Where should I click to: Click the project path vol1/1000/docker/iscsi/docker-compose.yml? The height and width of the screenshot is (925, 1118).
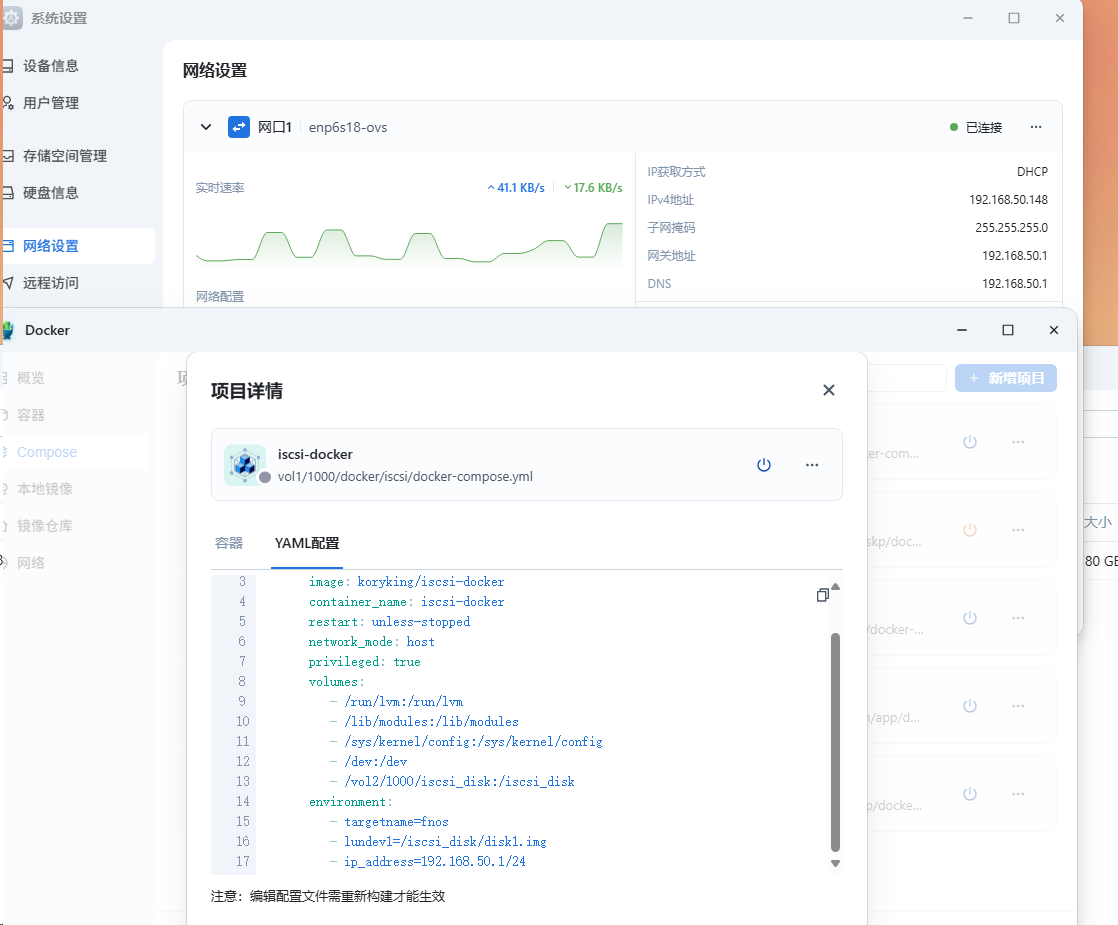405,476
